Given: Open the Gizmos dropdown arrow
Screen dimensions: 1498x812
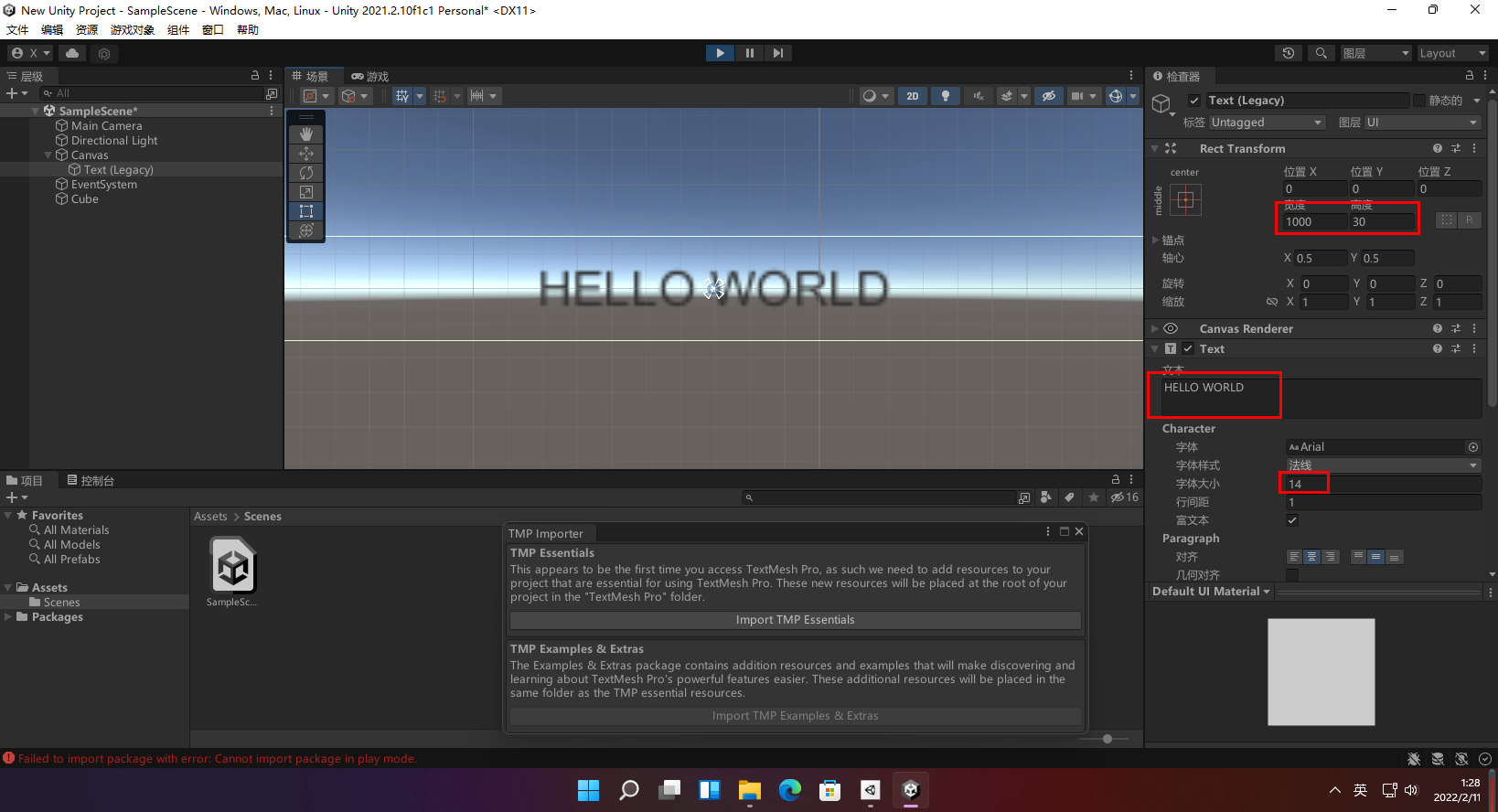Looking at the screenshot, I should point(1133,96).
